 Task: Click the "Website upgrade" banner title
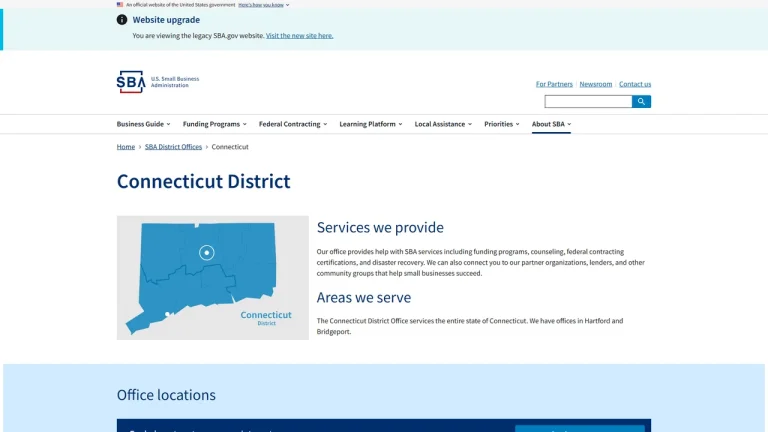[x=166, y=20]
